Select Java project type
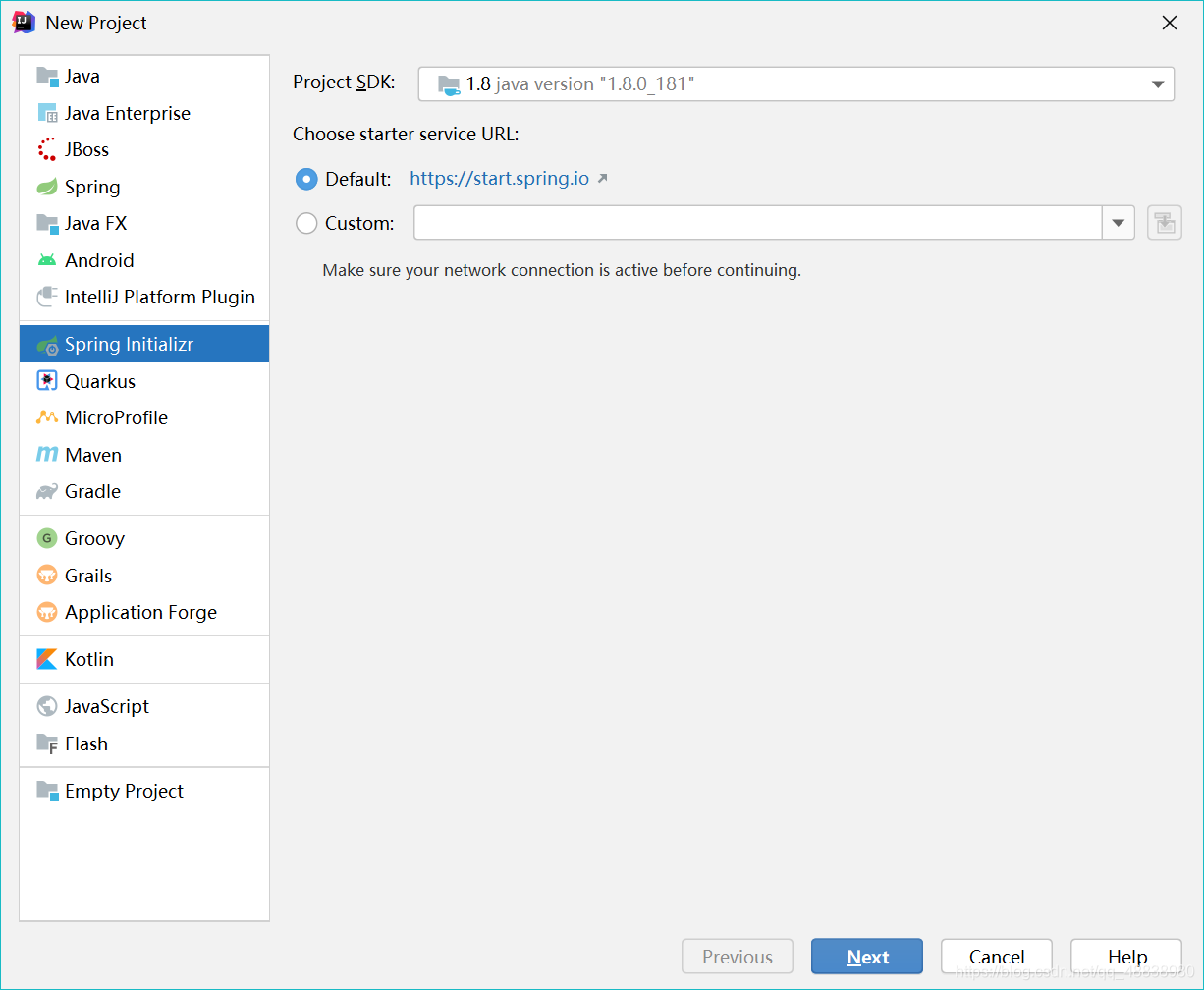Image resolution: width=1204 pixels, height=990 pixels. (x=144, y=76)
